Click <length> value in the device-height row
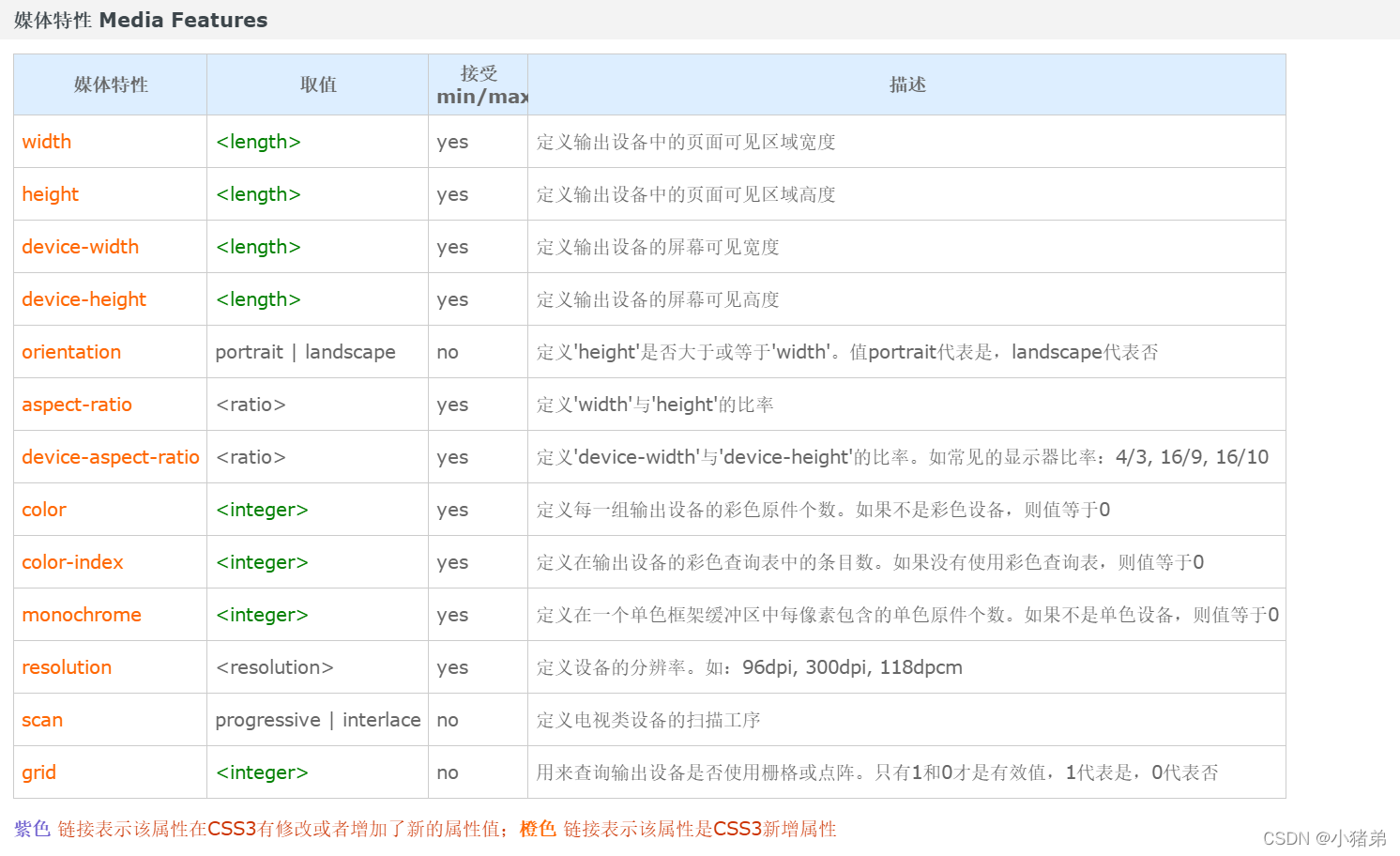Screen dimensions: 1400x856 pos(258,299)
